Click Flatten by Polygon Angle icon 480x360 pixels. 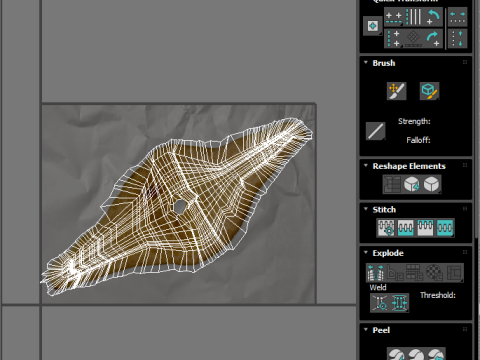395,272
